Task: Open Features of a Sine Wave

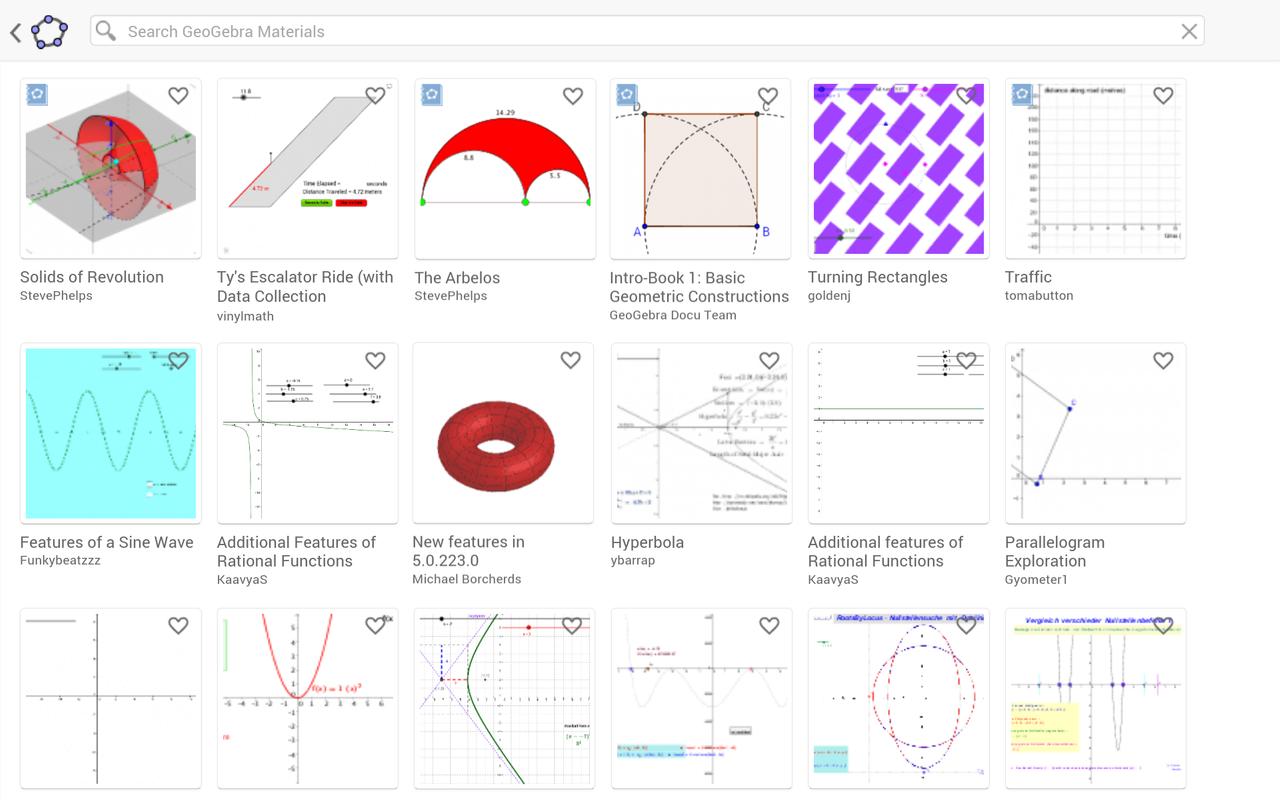Action: [106, 542]
